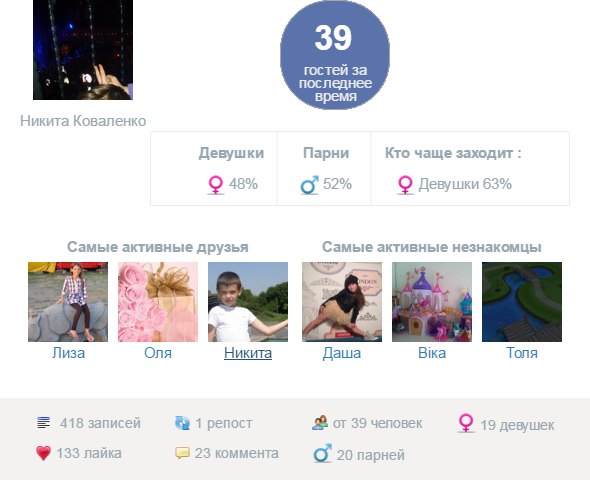The width and height of the screenshot is (590, 480).
Task: Click the posts icon beside 418 записей
Action: pos(44,423)
